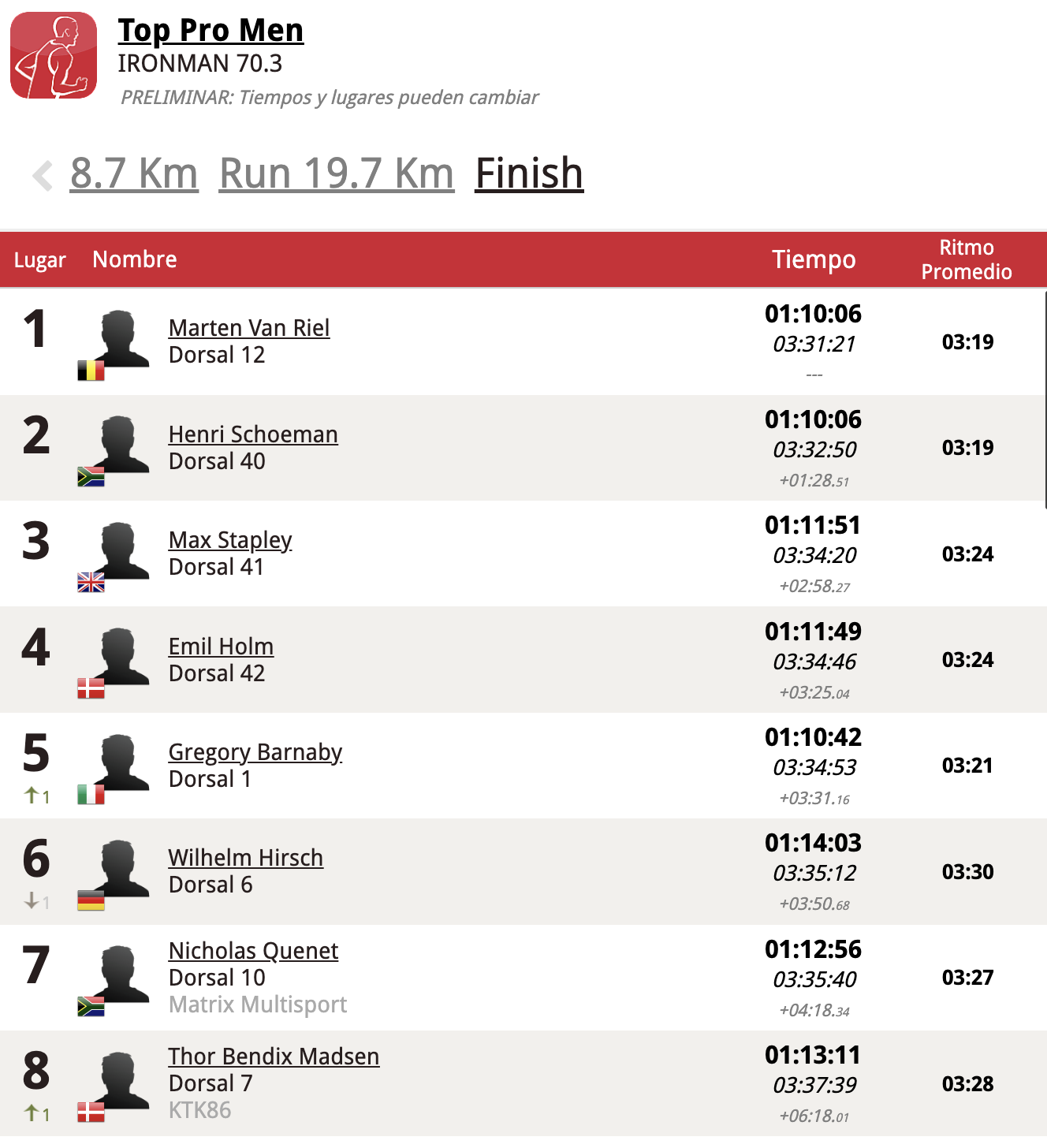1047x1148 pixels.
Task: Click Max Stapley's British flag icon
Action: pos(91,583)
